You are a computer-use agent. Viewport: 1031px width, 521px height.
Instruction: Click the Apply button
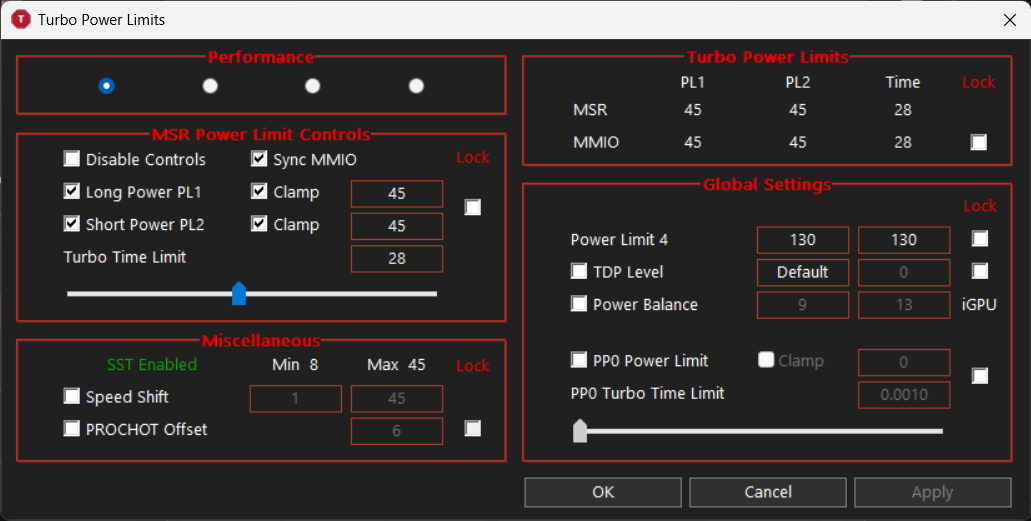932,492
